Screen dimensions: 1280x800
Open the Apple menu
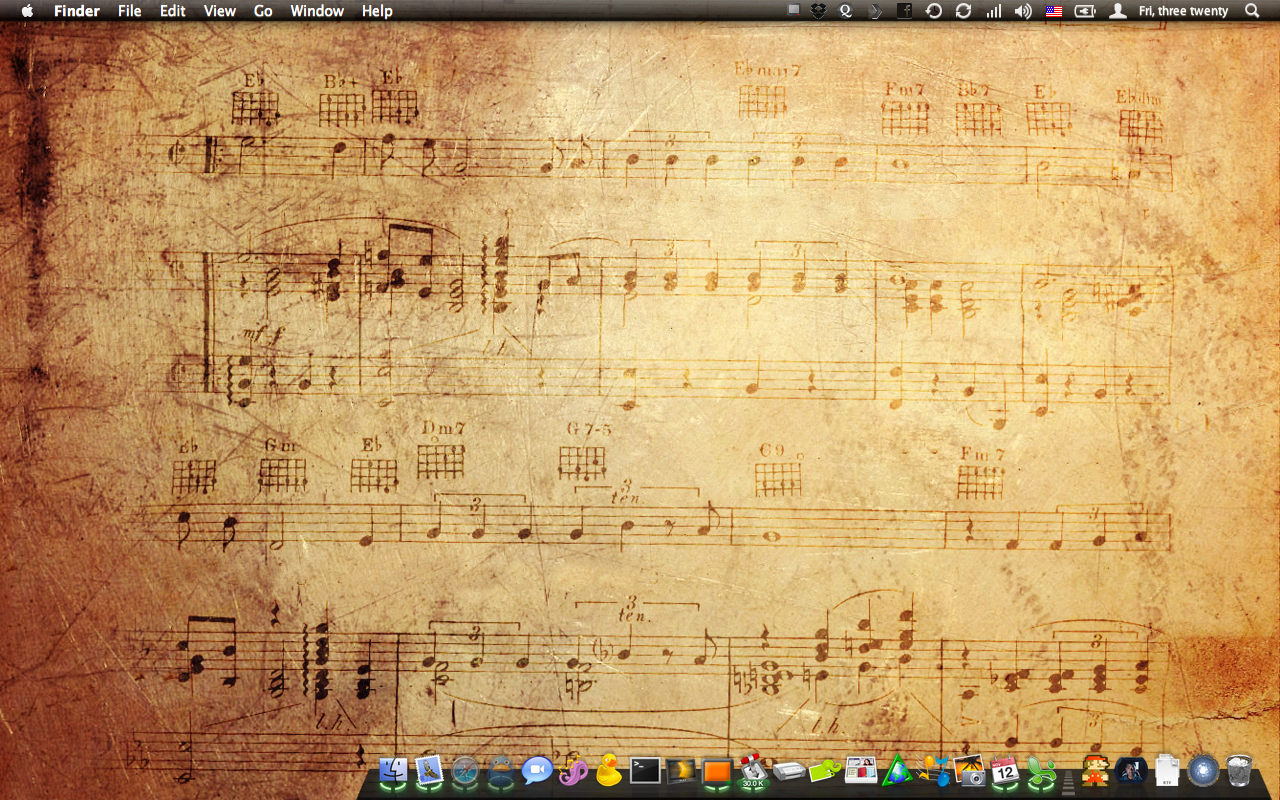[x=27, y=11]
